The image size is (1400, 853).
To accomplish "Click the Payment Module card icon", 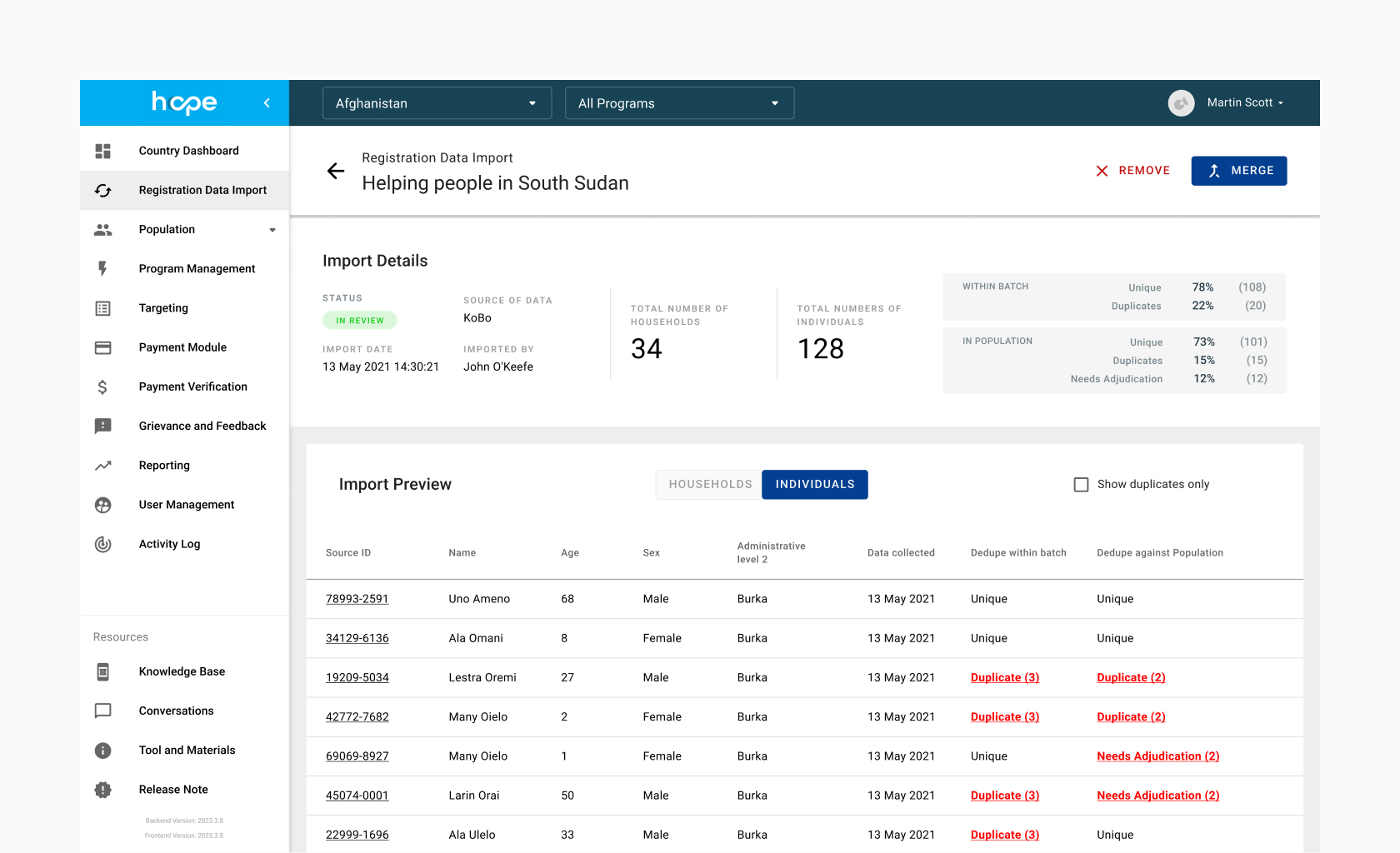I will coord(103,347).
